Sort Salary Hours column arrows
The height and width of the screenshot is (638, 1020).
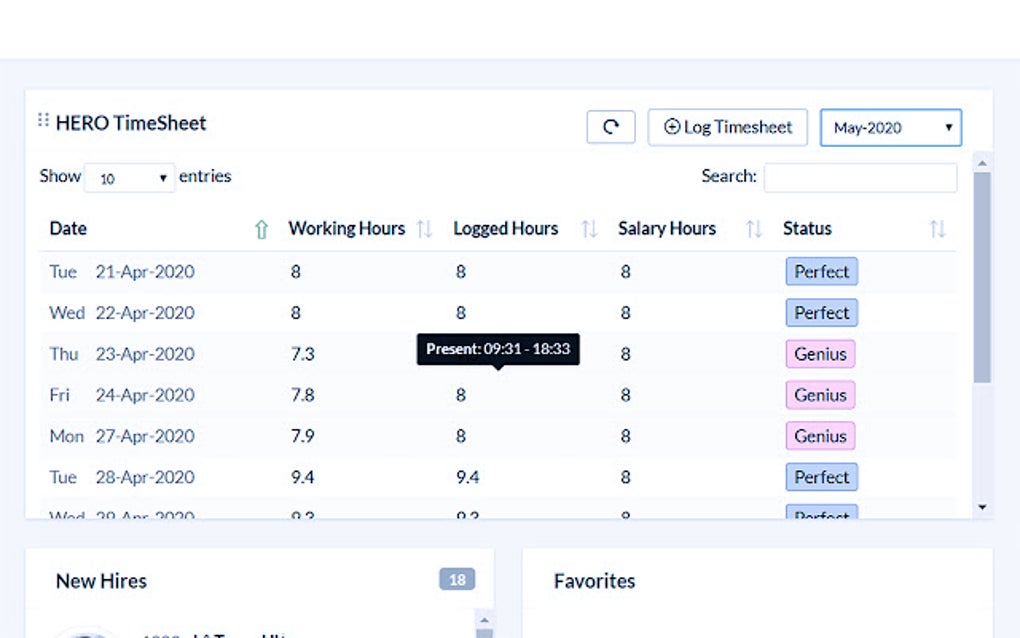[754, 229]
